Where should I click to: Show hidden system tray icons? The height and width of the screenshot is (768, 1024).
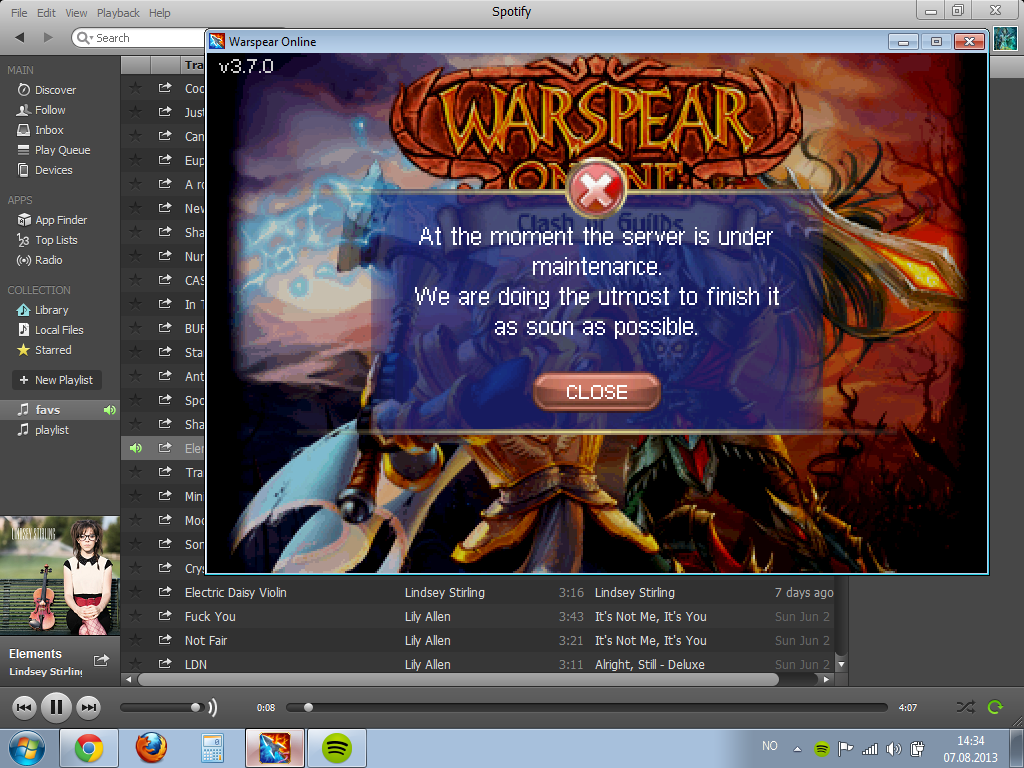point(797,749)
